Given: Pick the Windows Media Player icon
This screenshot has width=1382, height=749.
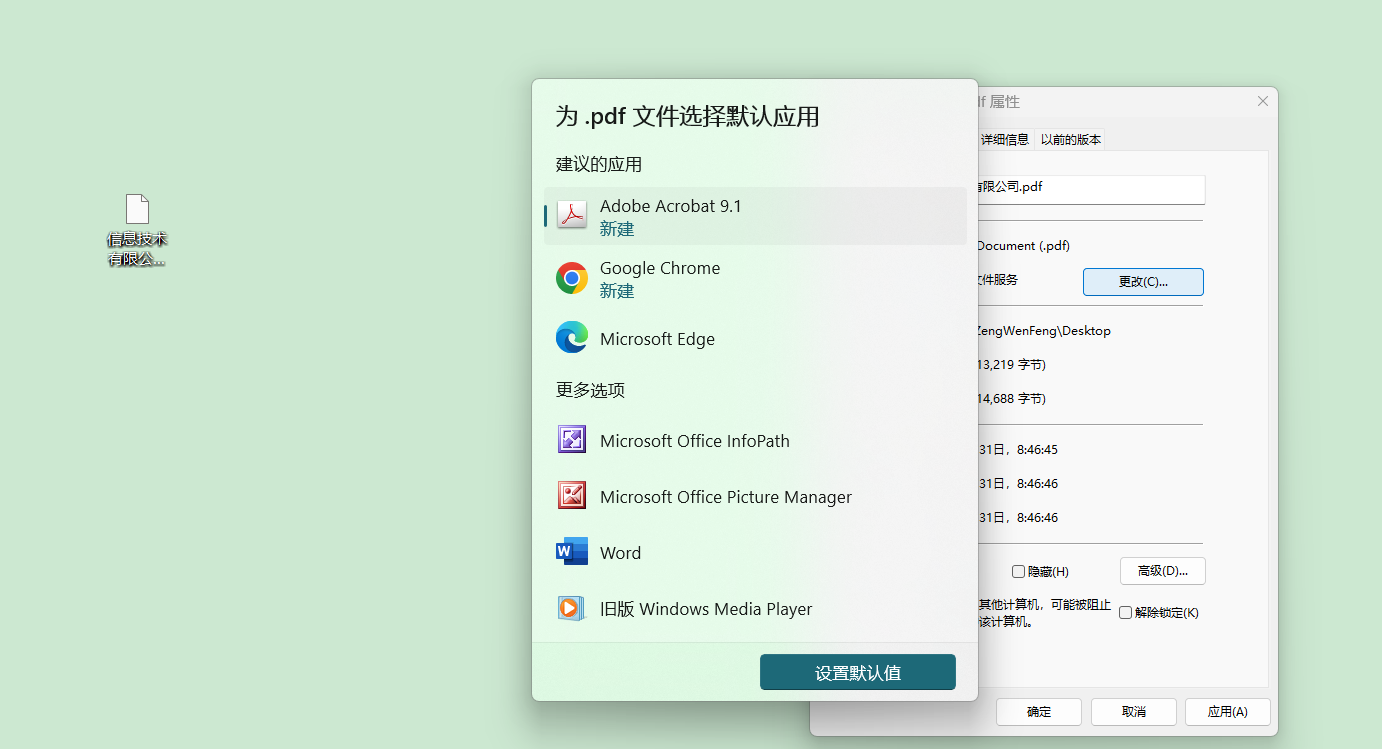Looking at the screenshot, I should (572, 608).
